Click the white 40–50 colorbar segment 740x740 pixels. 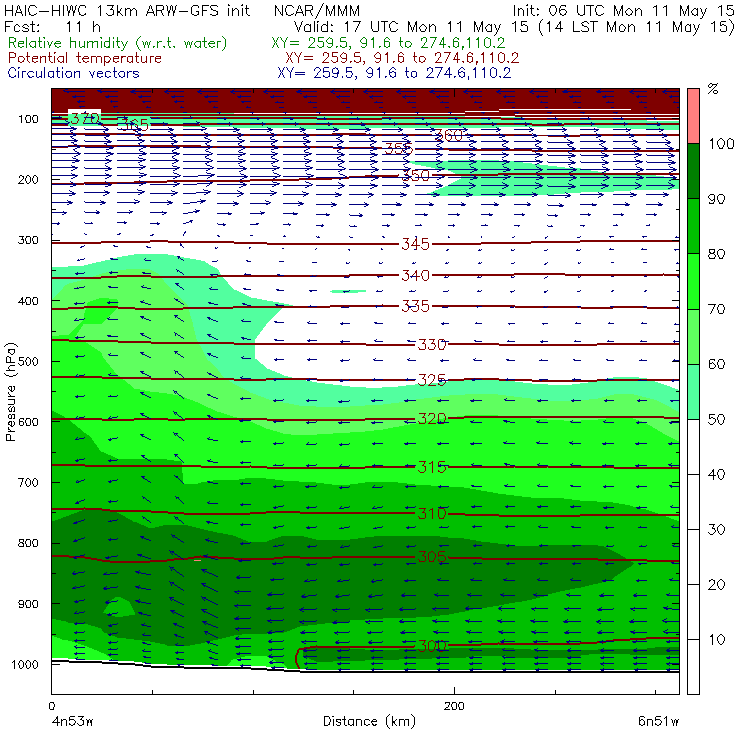coord(693,447)
